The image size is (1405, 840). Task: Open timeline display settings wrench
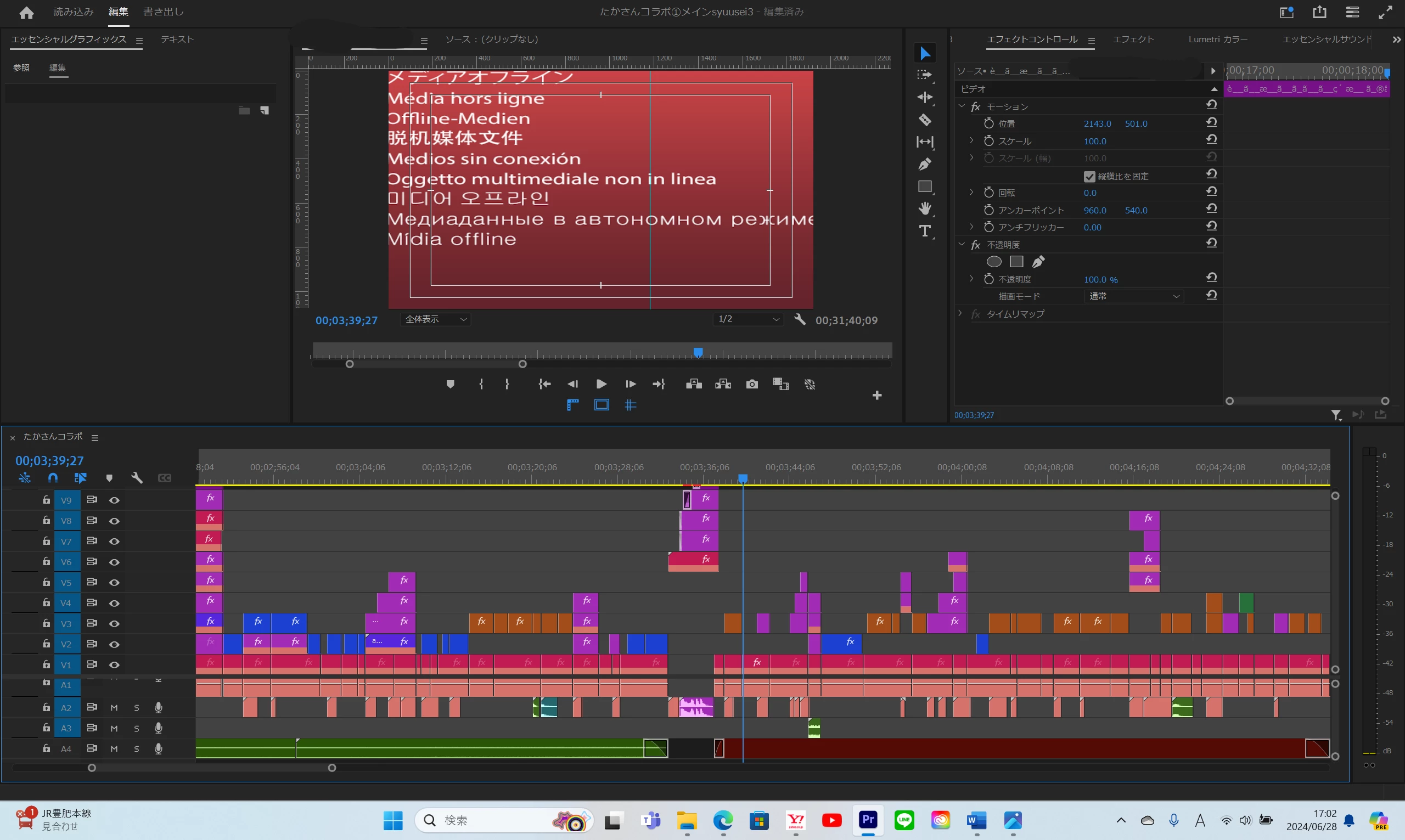click(137, 478)
